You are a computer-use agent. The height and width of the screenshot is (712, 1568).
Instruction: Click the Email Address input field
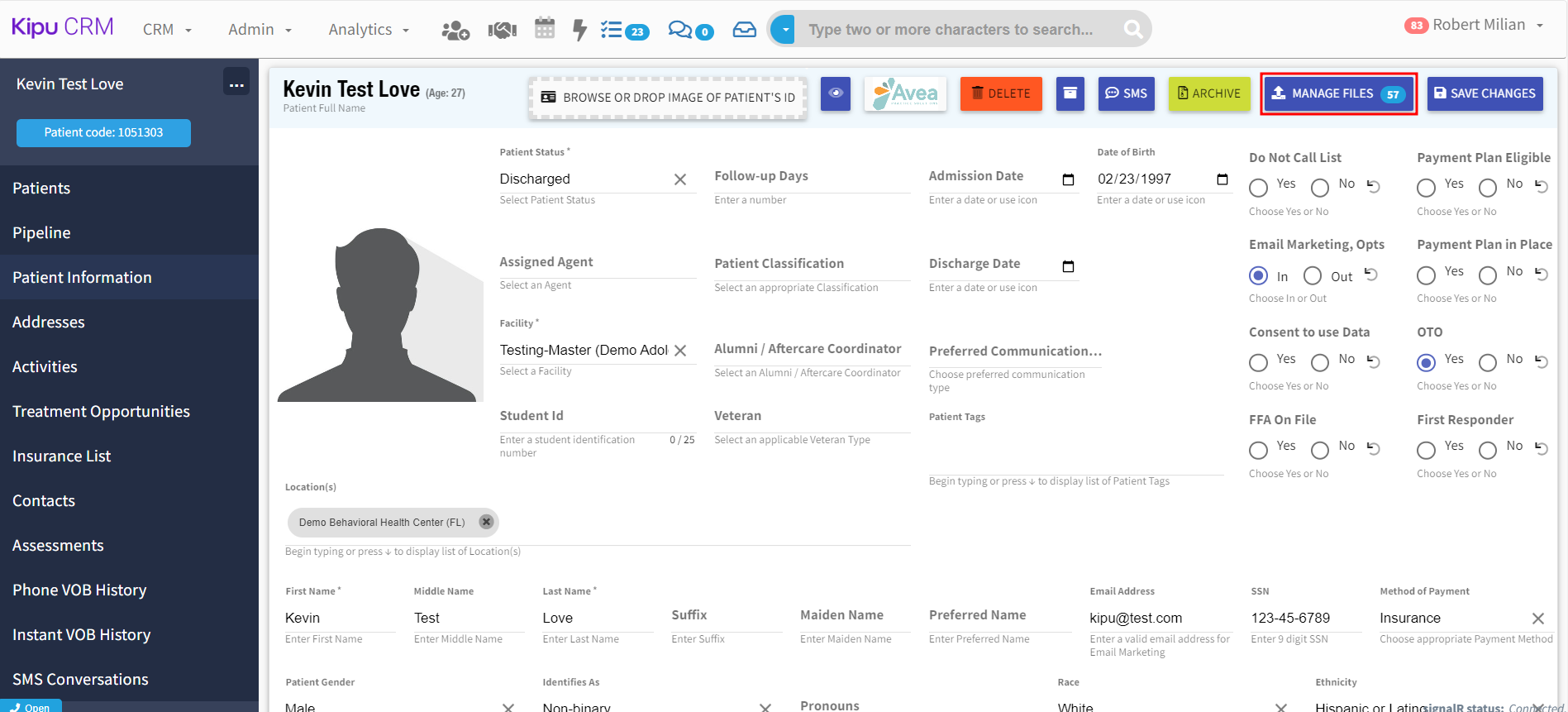coord(1161,618)
